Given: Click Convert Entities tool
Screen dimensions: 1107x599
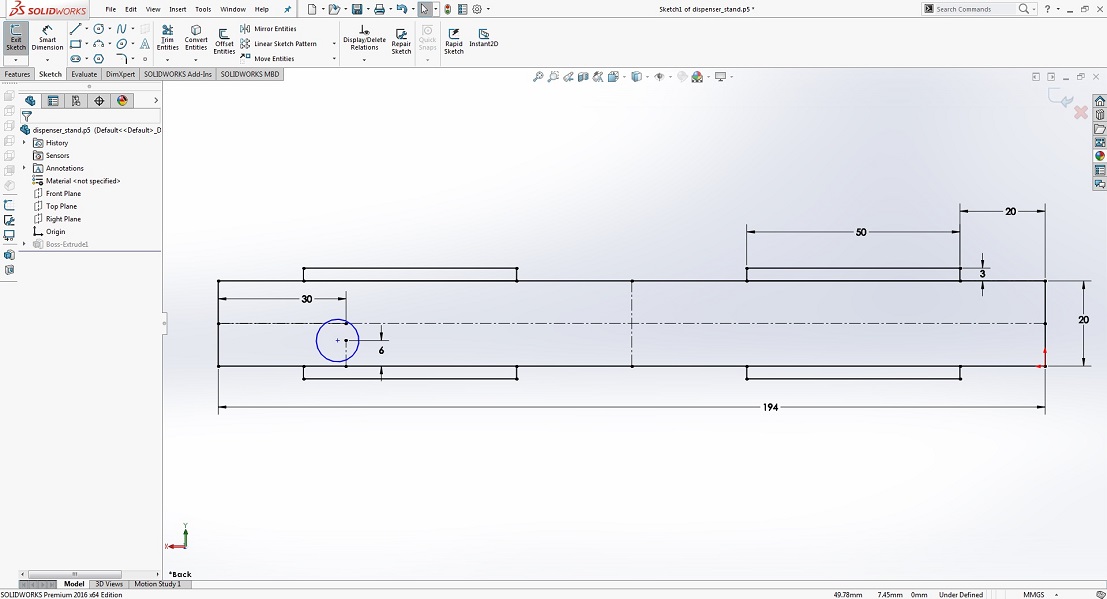Looking at the screenshot, I should pyautogui.click(x=196, y=37).
